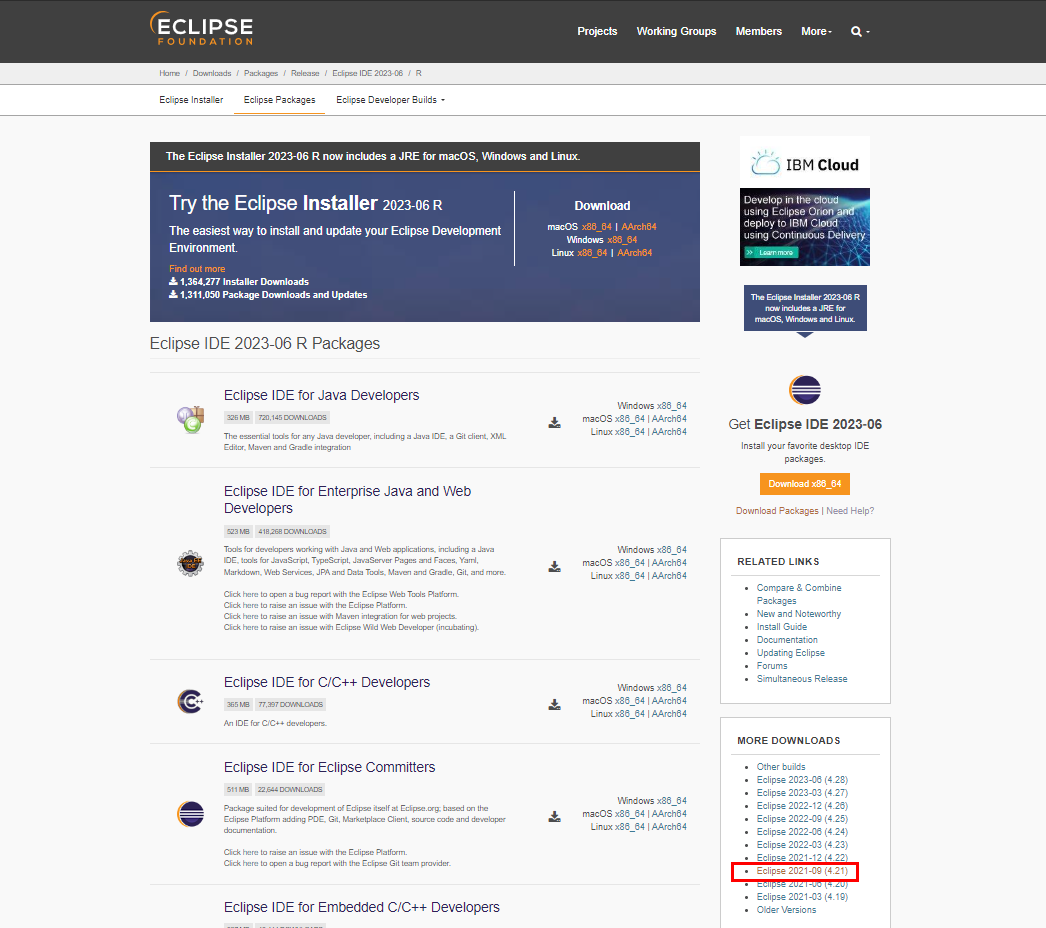Download installer for Linux AArch64
The image size is (1046, 928).
pos(634,253)
